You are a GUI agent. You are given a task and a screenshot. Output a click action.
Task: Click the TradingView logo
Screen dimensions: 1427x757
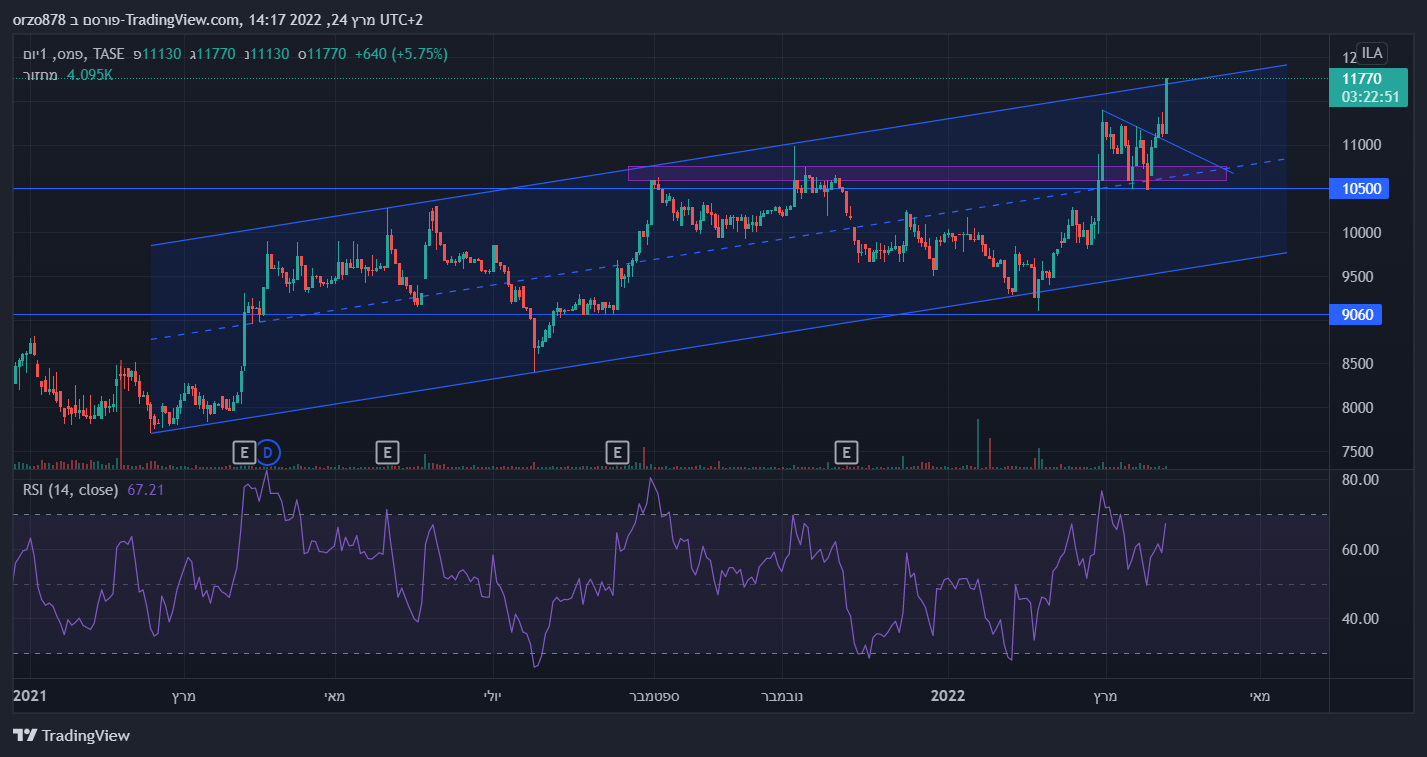[x=72, y=736]
